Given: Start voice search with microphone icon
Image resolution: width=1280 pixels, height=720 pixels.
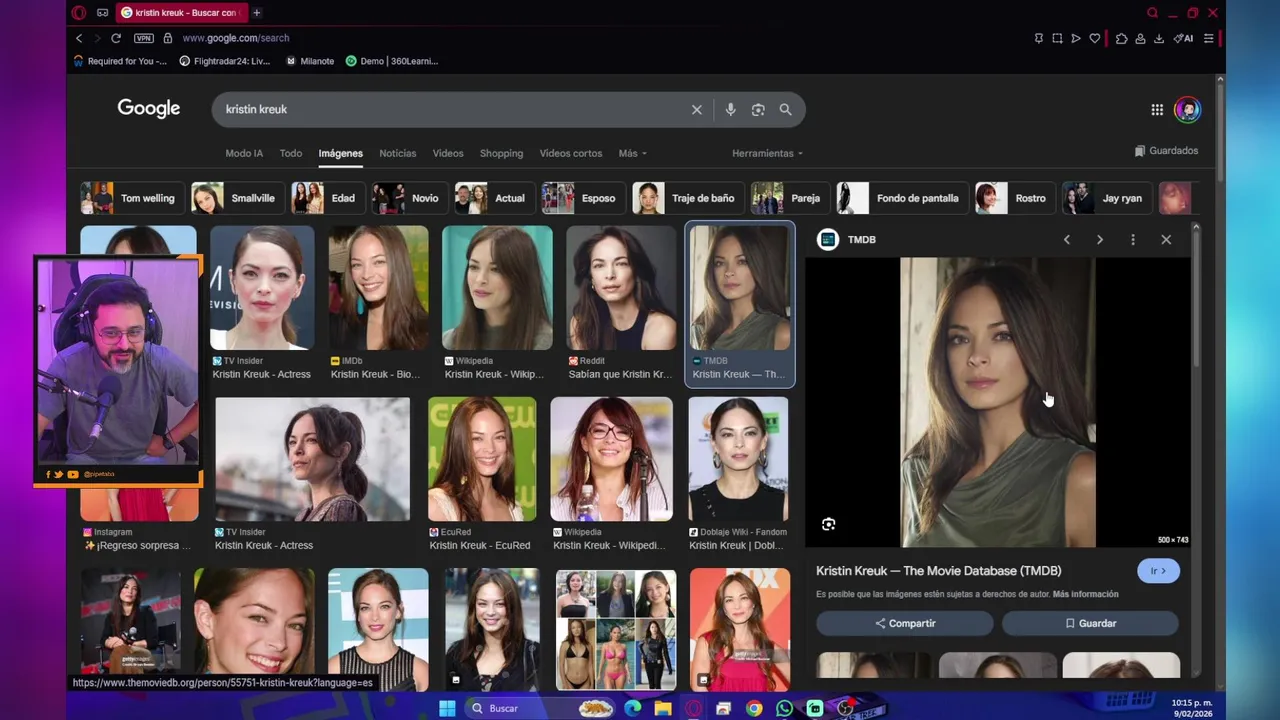Looking at the screenshot, I should 730,110.
